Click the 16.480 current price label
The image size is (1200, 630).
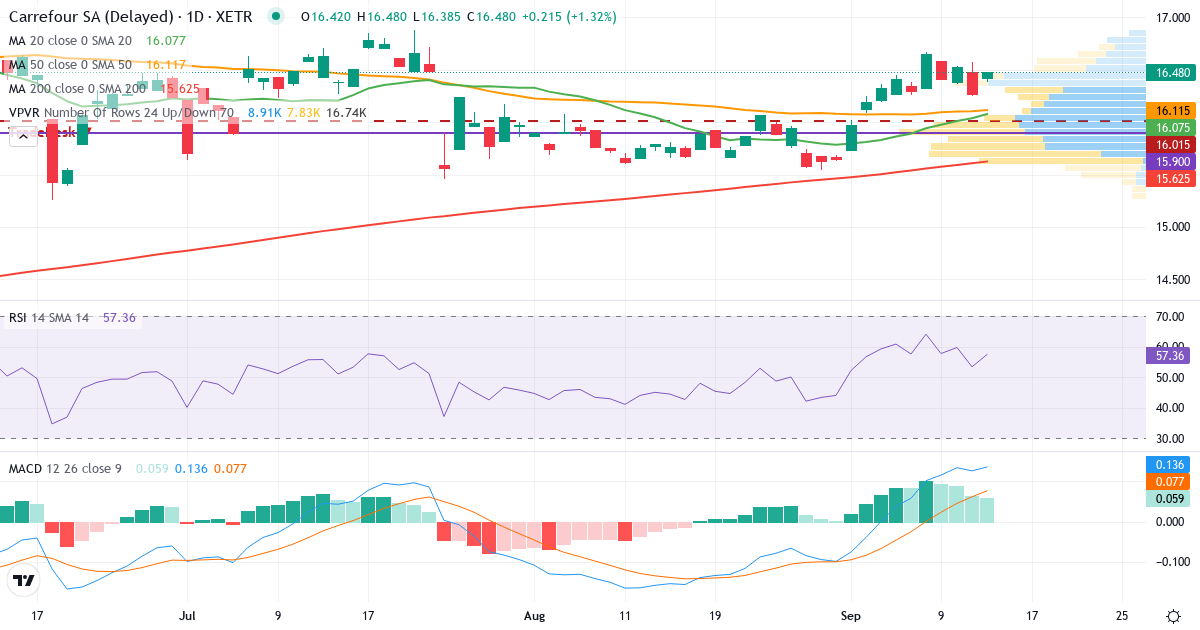[x=1172, y=73]
